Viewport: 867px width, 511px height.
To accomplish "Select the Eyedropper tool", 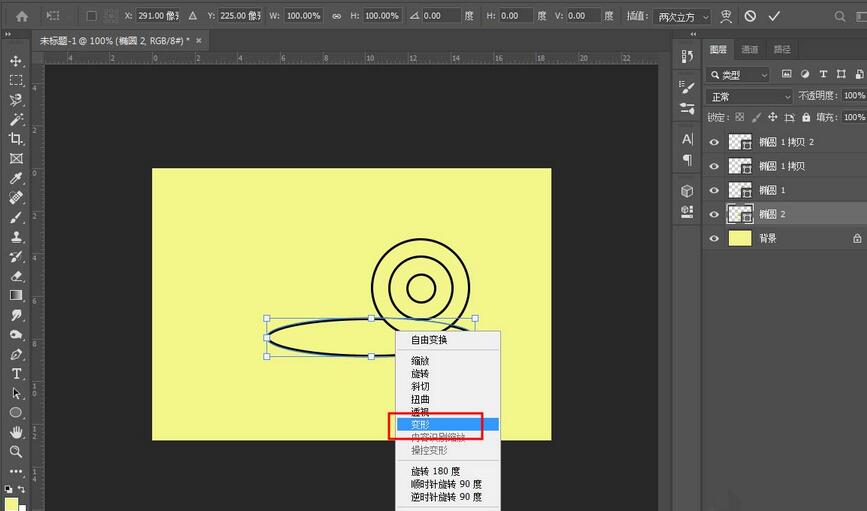I will pyautogui.click(x=16, y=178).
